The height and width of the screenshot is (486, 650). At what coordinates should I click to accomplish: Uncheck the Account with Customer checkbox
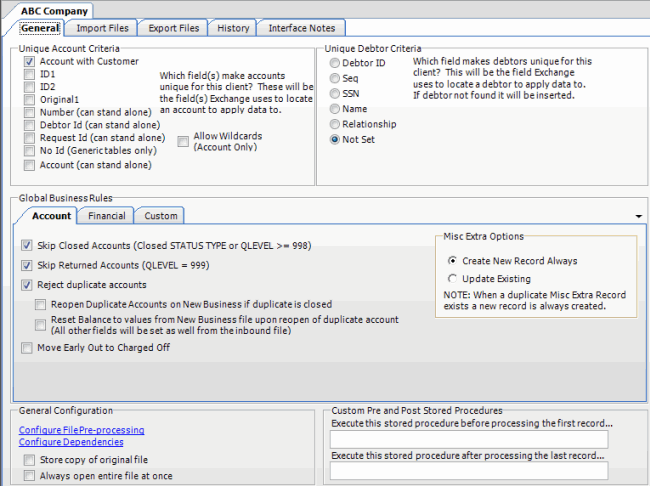(x=30, y=61)
